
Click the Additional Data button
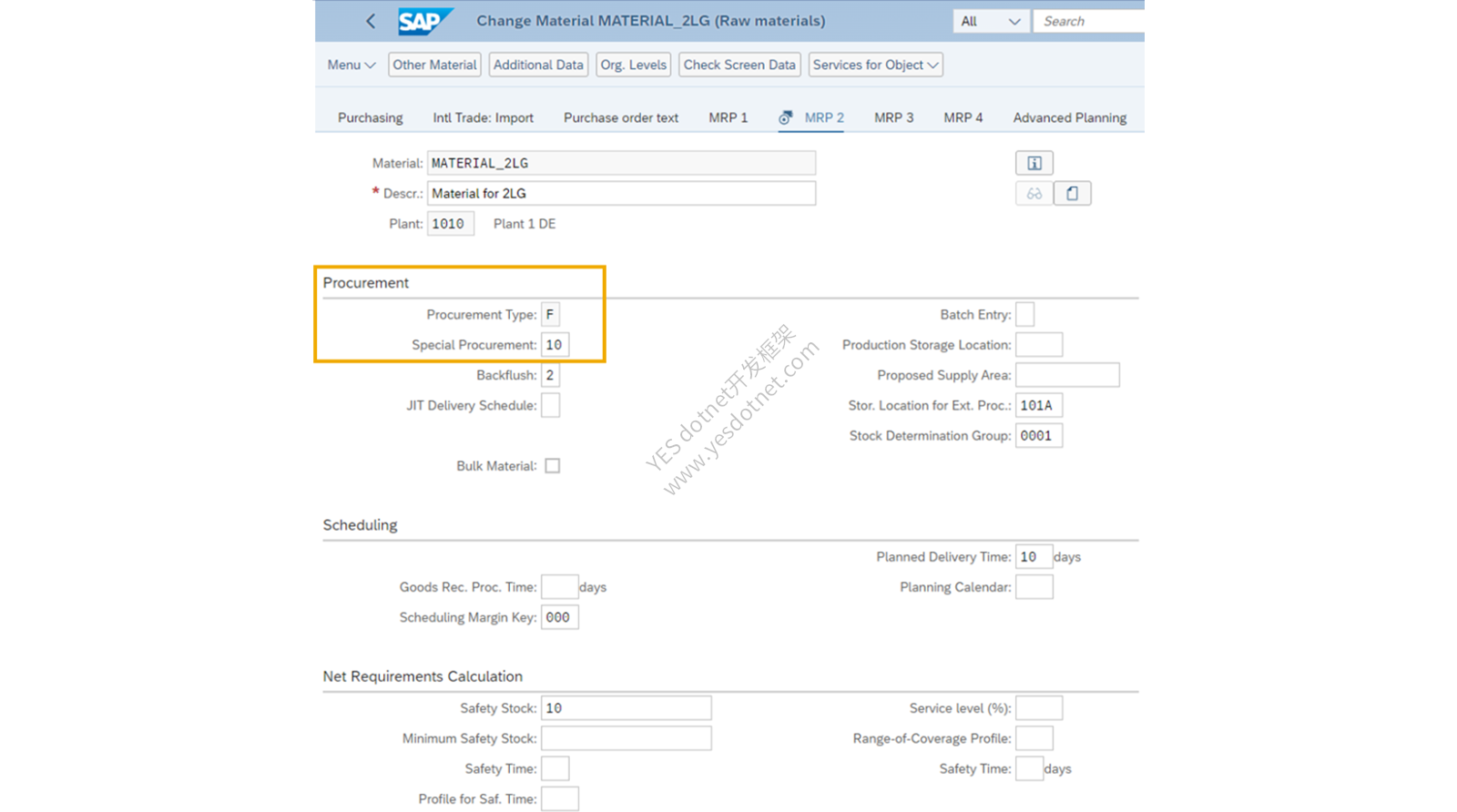(x=538, y=65)
